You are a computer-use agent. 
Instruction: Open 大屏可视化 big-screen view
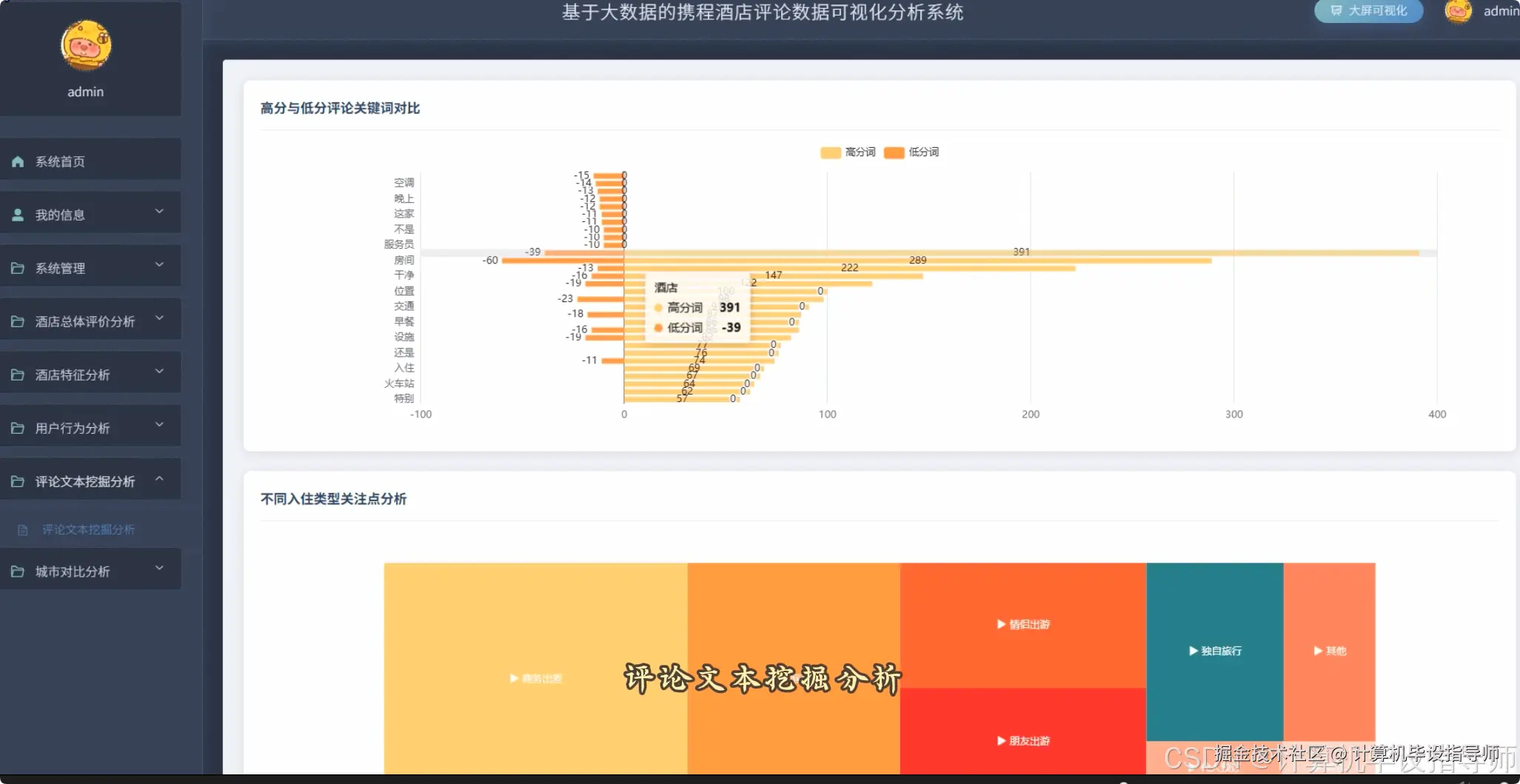(1368, 10)
